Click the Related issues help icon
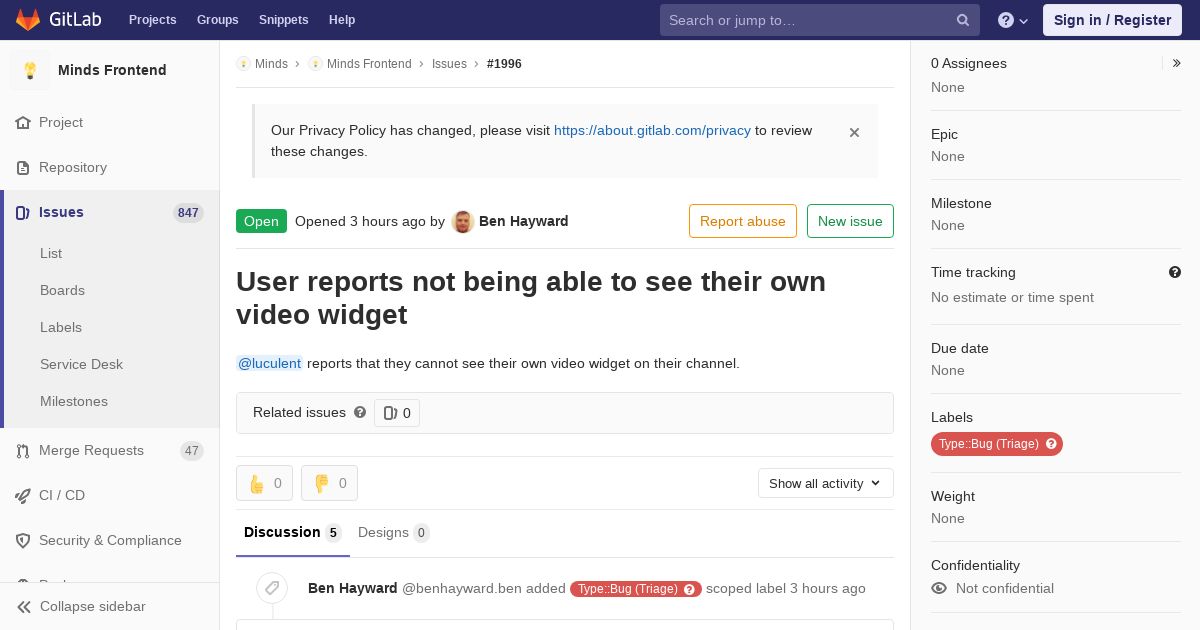 tap(360, 412)
